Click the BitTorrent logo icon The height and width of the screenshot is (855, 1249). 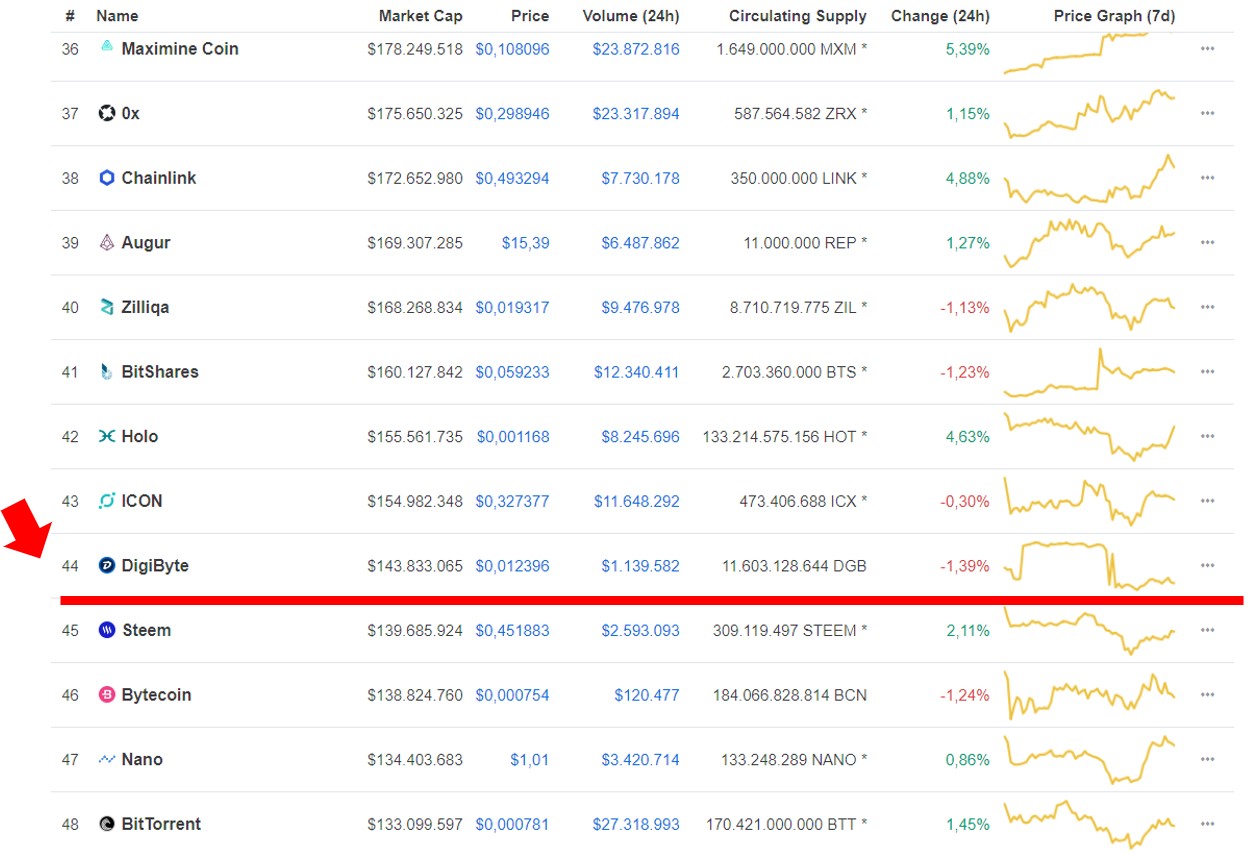click(107, 824)
